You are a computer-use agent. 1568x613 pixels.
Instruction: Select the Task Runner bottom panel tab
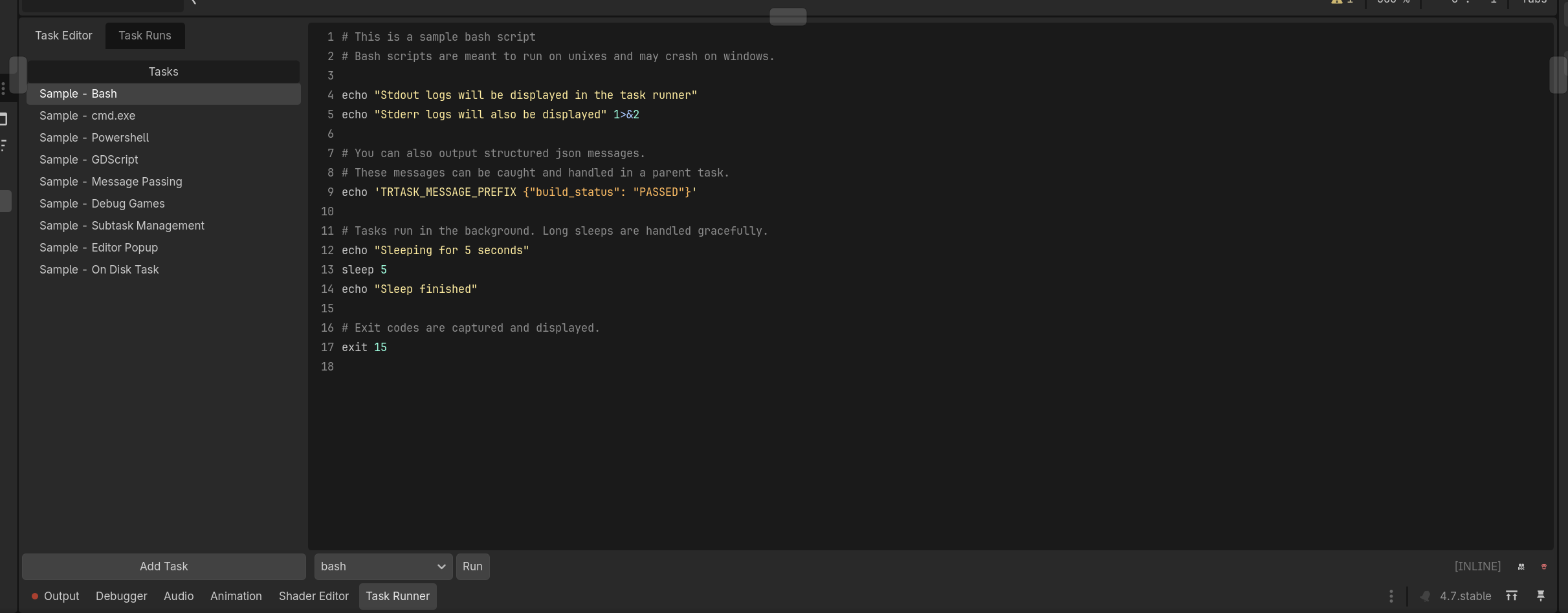398,596
